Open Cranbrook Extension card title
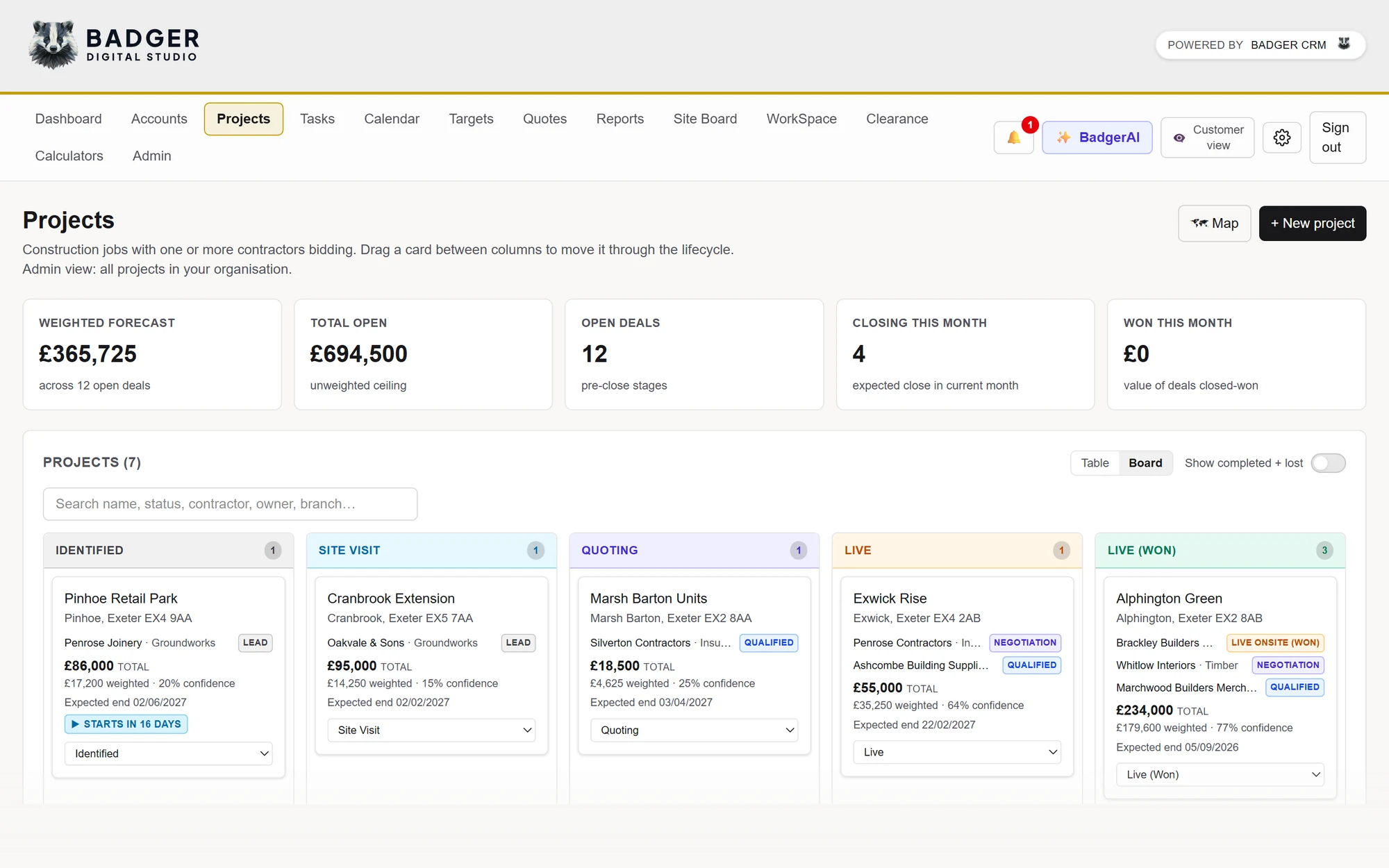The image size is (1389, 868). pyautogui.click(x=391, y=599)
